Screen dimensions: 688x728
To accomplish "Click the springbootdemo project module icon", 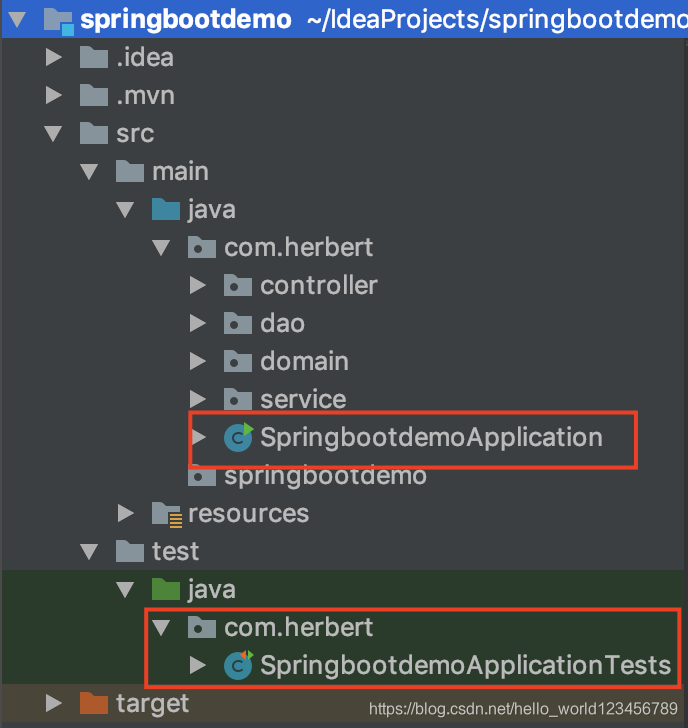I will pos(58,20).
